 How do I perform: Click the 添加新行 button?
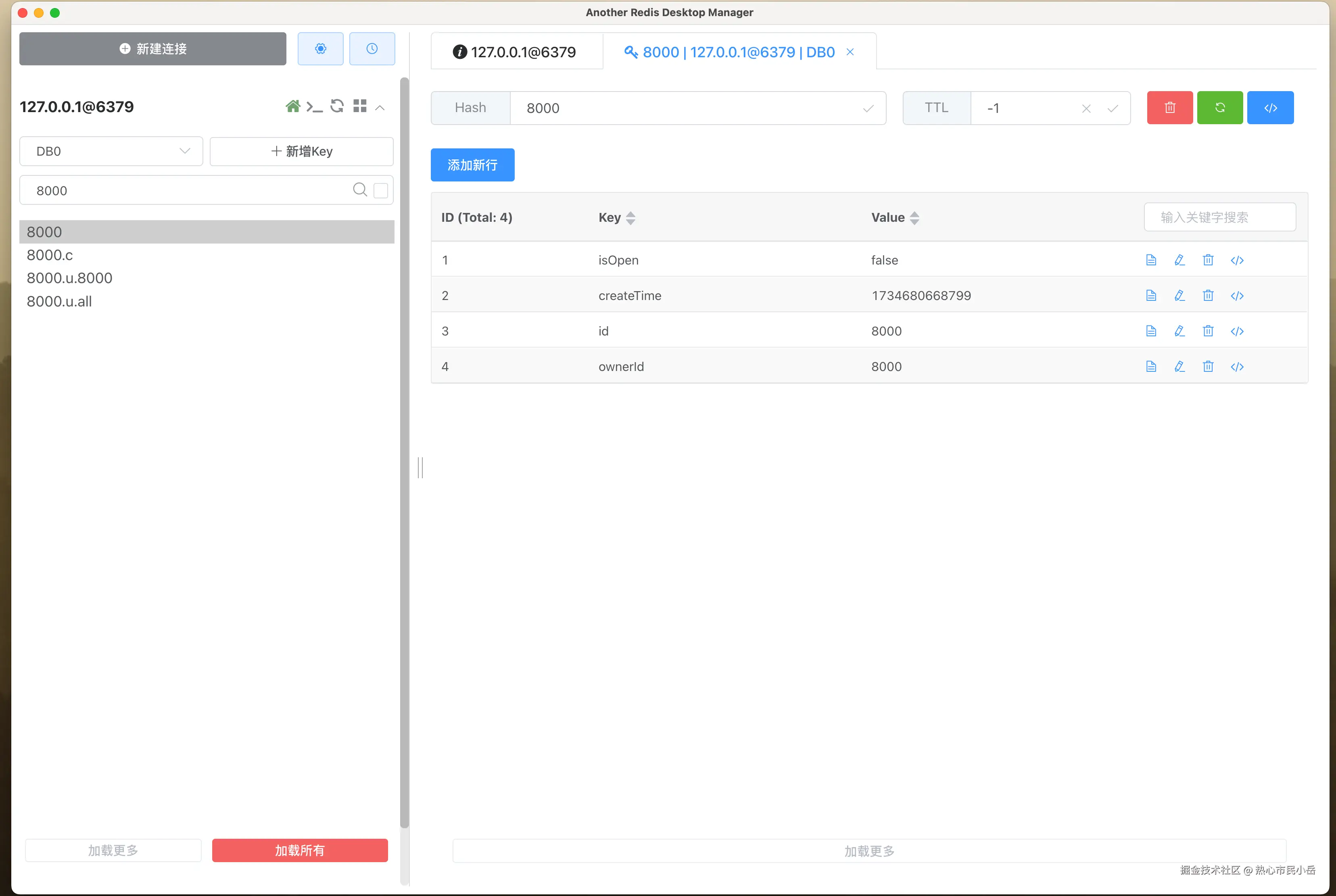pyautogui.click(x=472, y=165)
